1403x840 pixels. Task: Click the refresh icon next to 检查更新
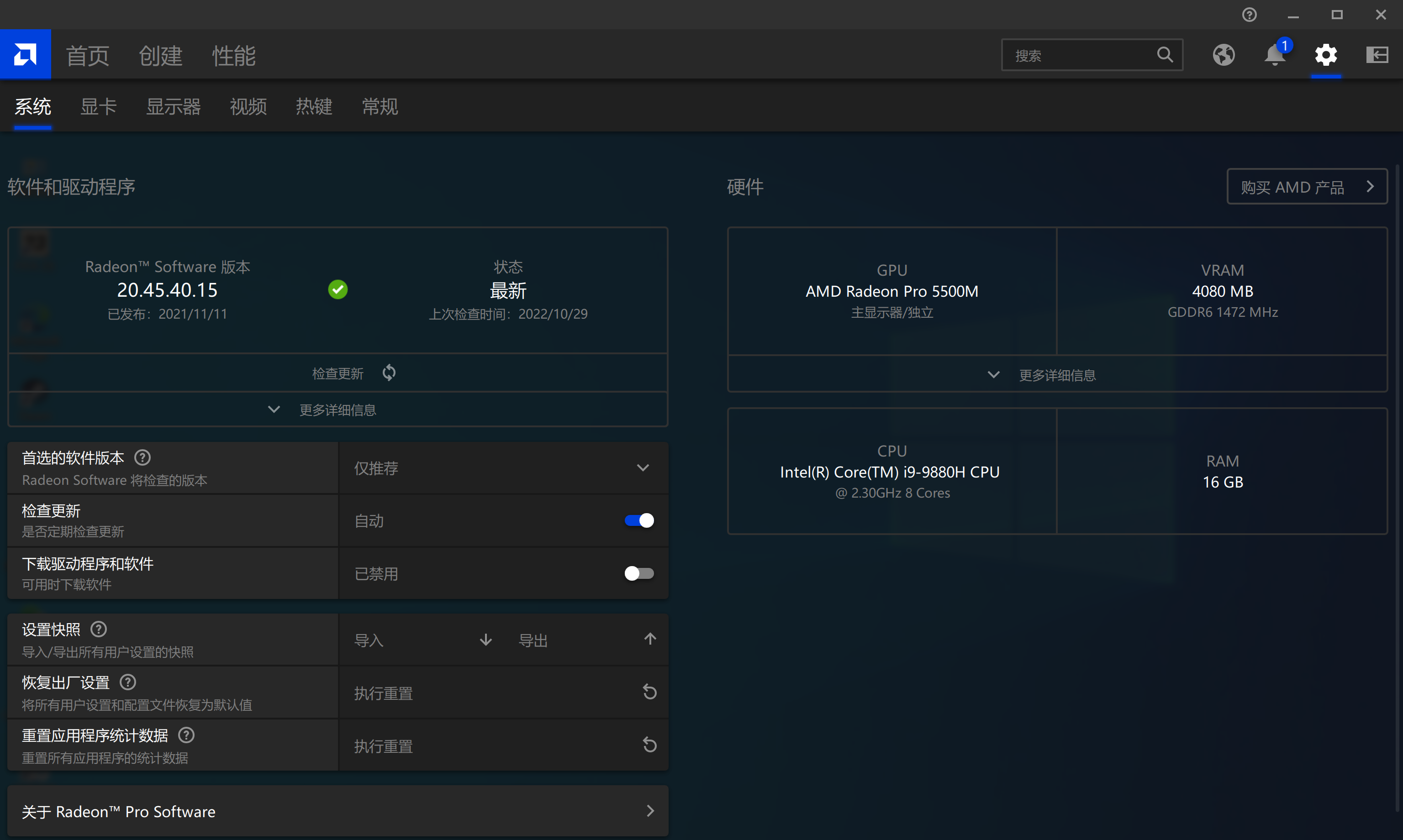[389, 373]
